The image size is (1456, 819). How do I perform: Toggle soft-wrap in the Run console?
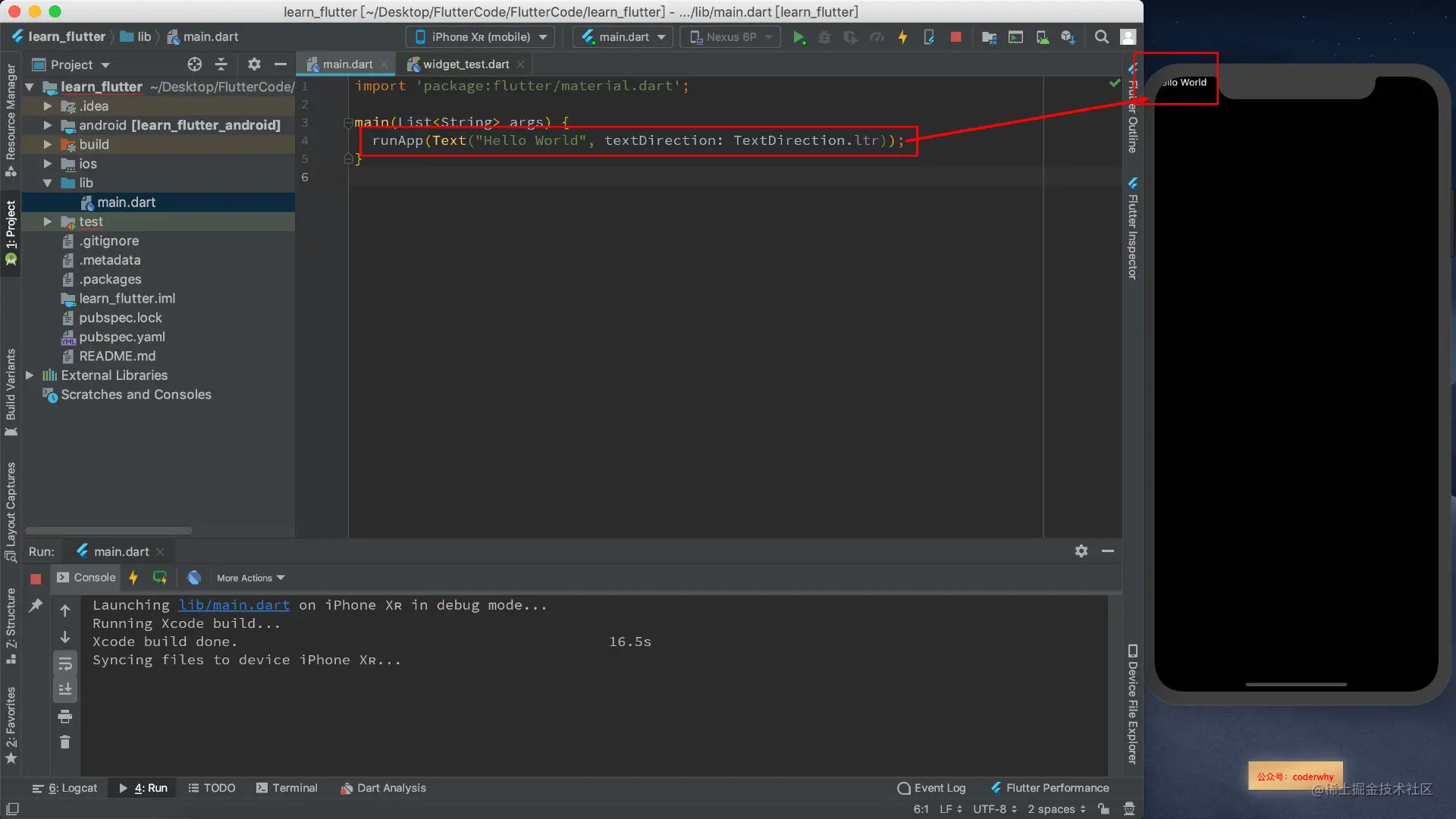[x=65, y=664]
